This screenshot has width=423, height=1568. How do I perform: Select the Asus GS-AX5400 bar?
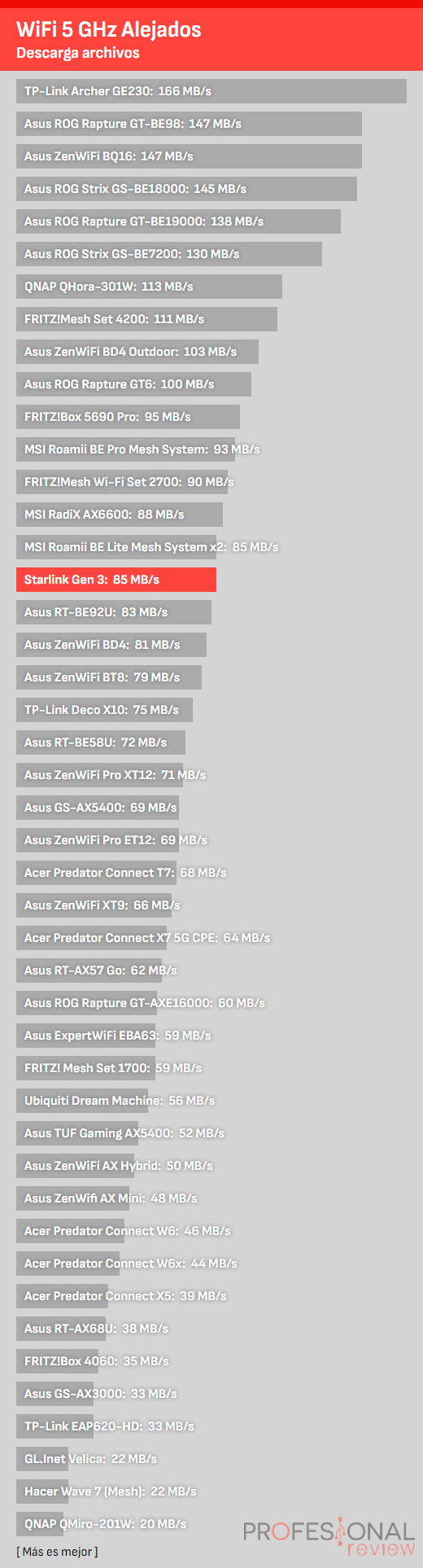click(98, 808)
